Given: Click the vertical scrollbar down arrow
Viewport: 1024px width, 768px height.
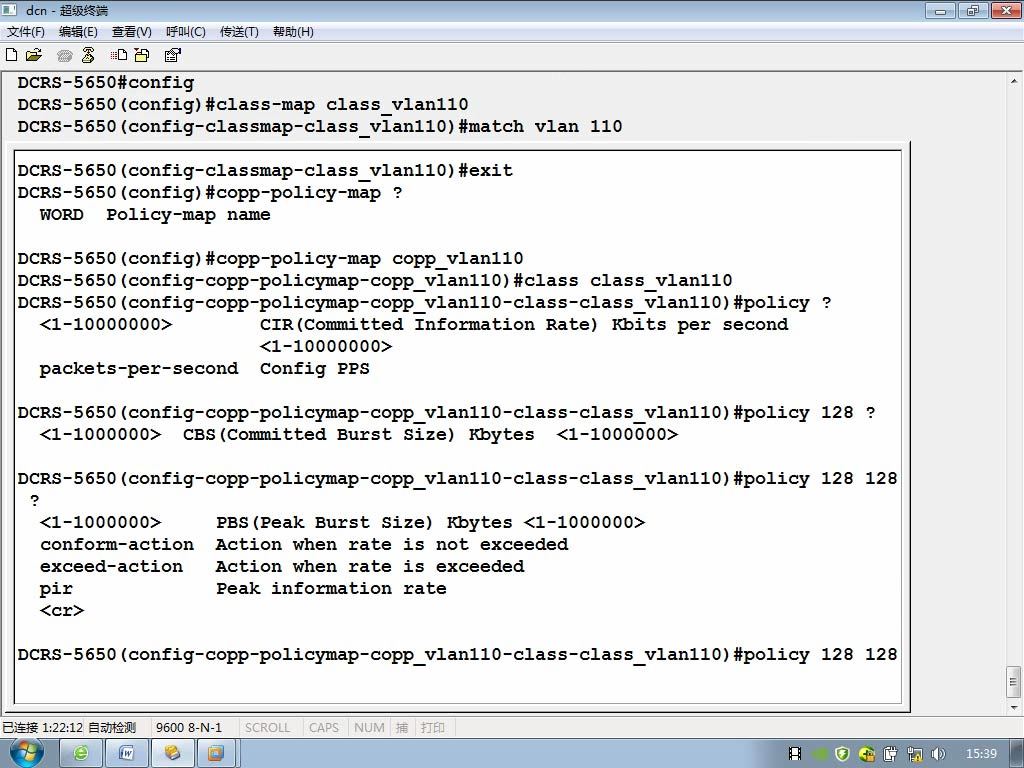Looking at the screenshot, I should point(1014,707).
